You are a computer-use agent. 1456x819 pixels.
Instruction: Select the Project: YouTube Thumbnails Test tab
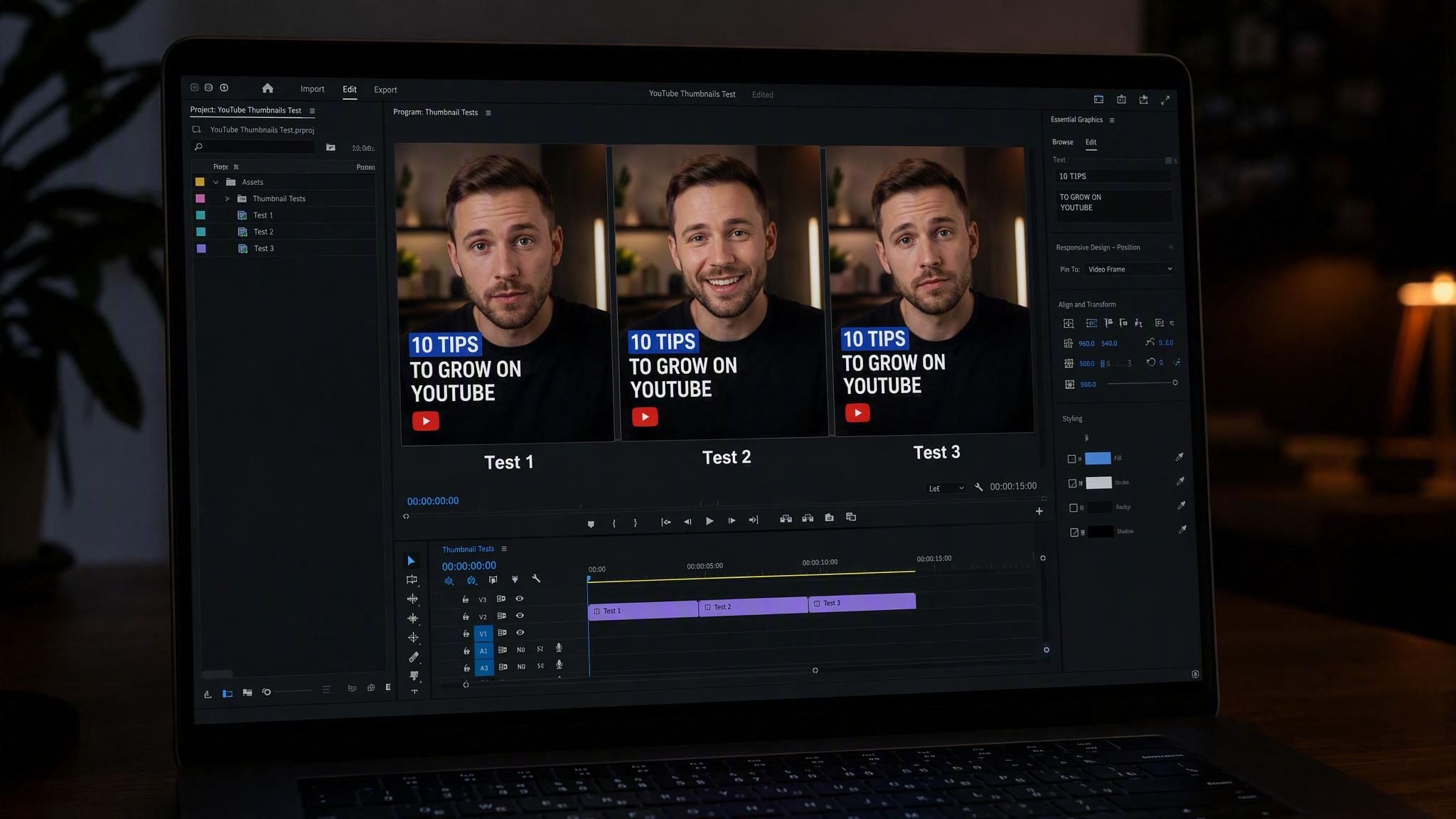pyautogui.click(x=246, y=110)
